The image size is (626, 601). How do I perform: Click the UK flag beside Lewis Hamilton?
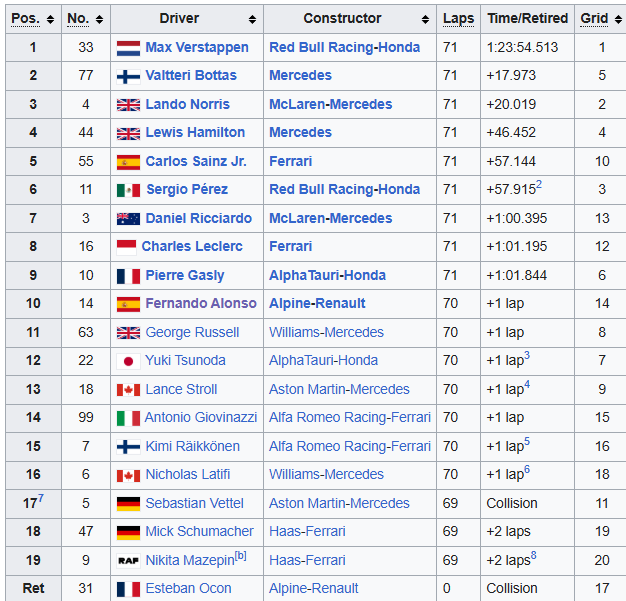(128, 133)
